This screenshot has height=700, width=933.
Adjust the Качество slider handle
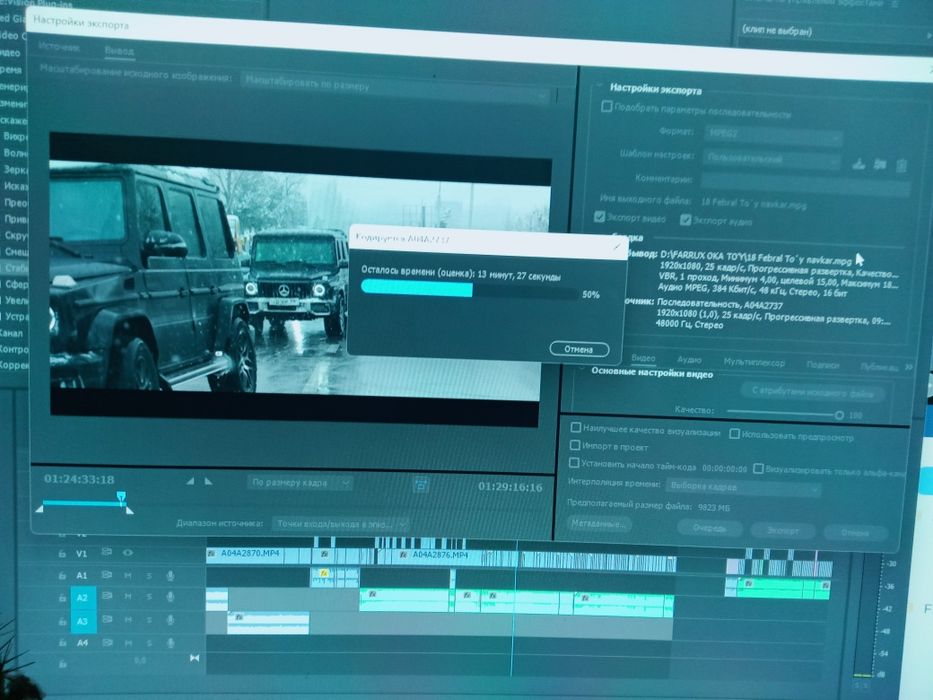(x=839, y=415)
